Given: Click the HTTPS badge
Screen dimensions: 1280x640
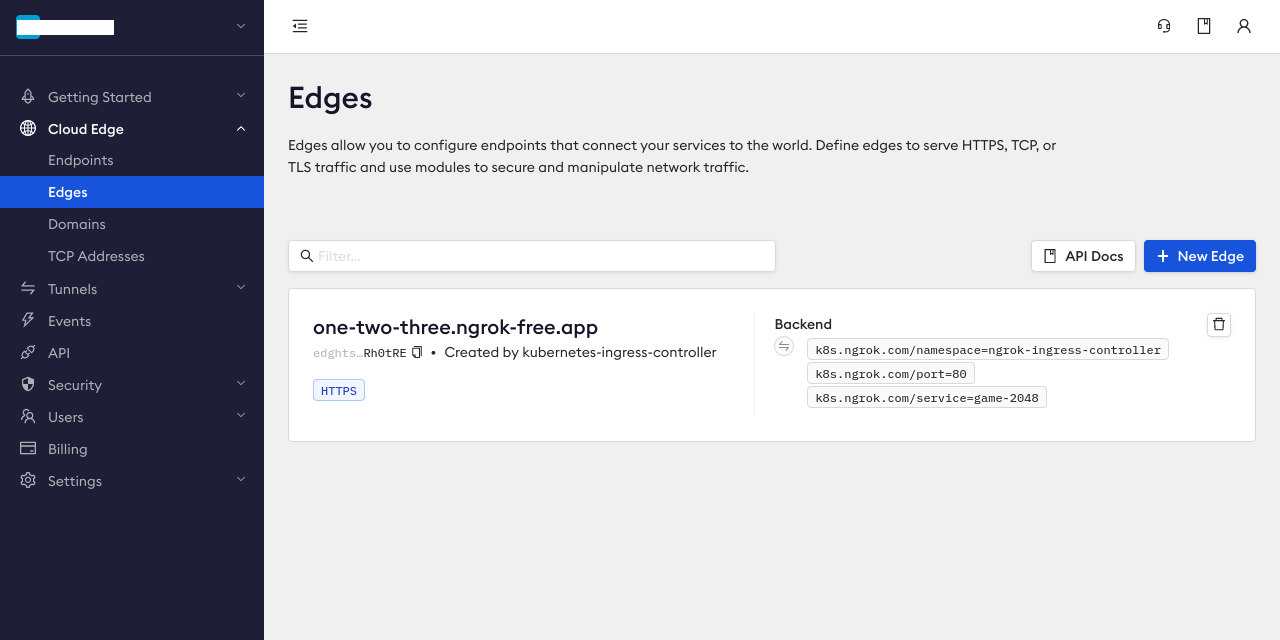Looking at the screenshot, I should point(339,390).
